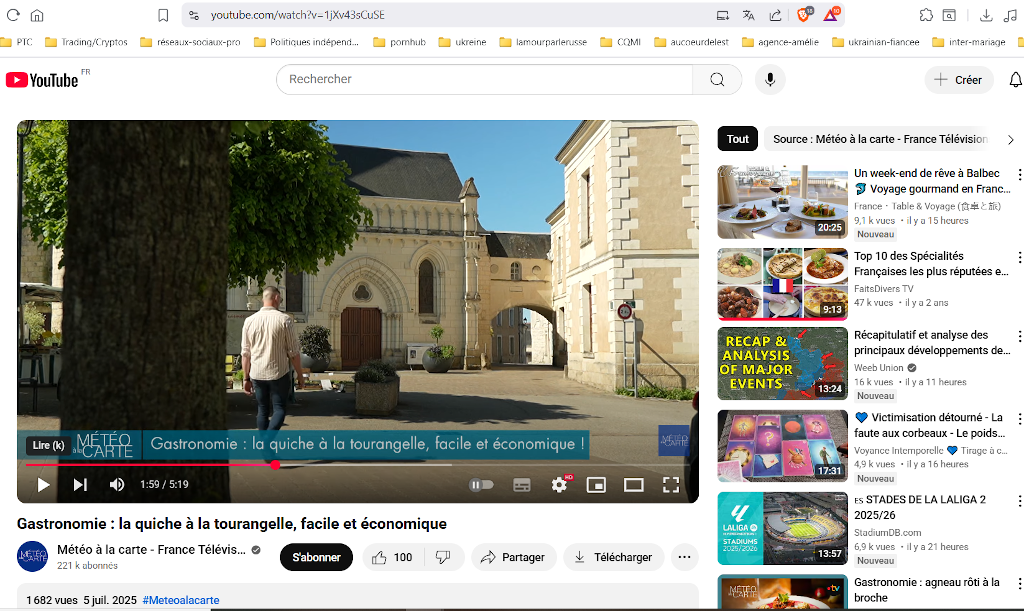Click the share icon in the address bar

(x=775, y=15)
